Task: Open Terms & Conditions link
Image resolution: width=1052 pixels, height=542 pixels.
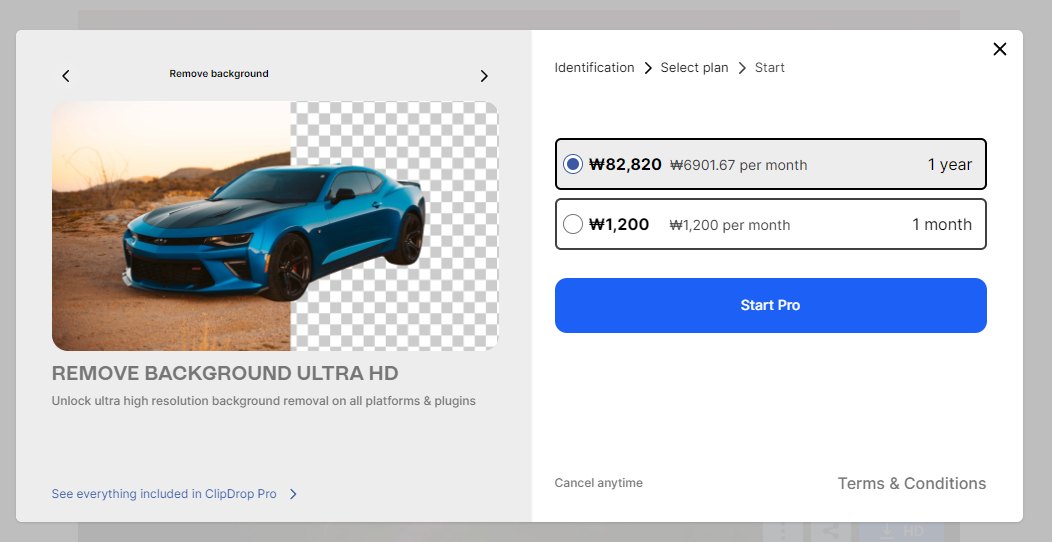Action: [x=912, y=484]
